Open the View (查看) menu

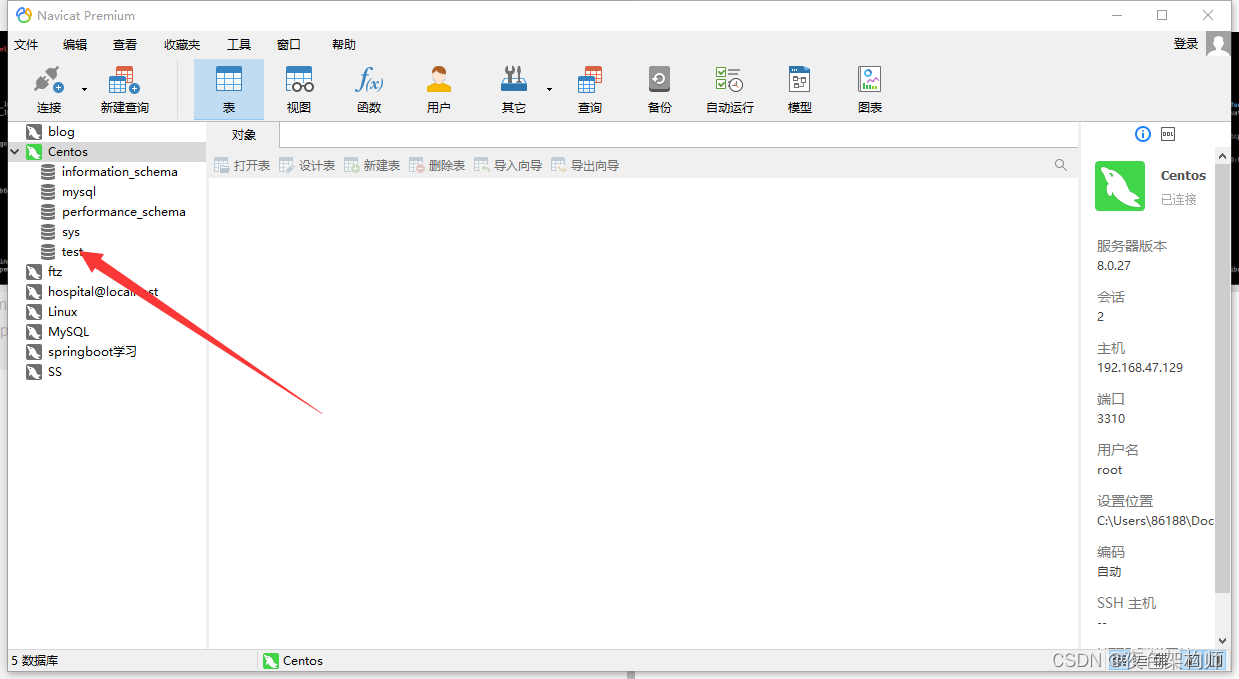125,45
